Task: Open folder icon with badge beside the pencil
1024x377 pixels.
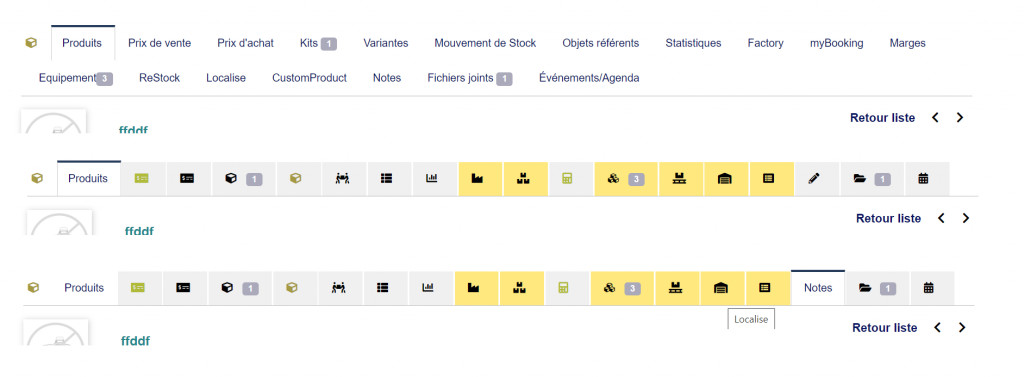Action: click(x=871, y=178)
